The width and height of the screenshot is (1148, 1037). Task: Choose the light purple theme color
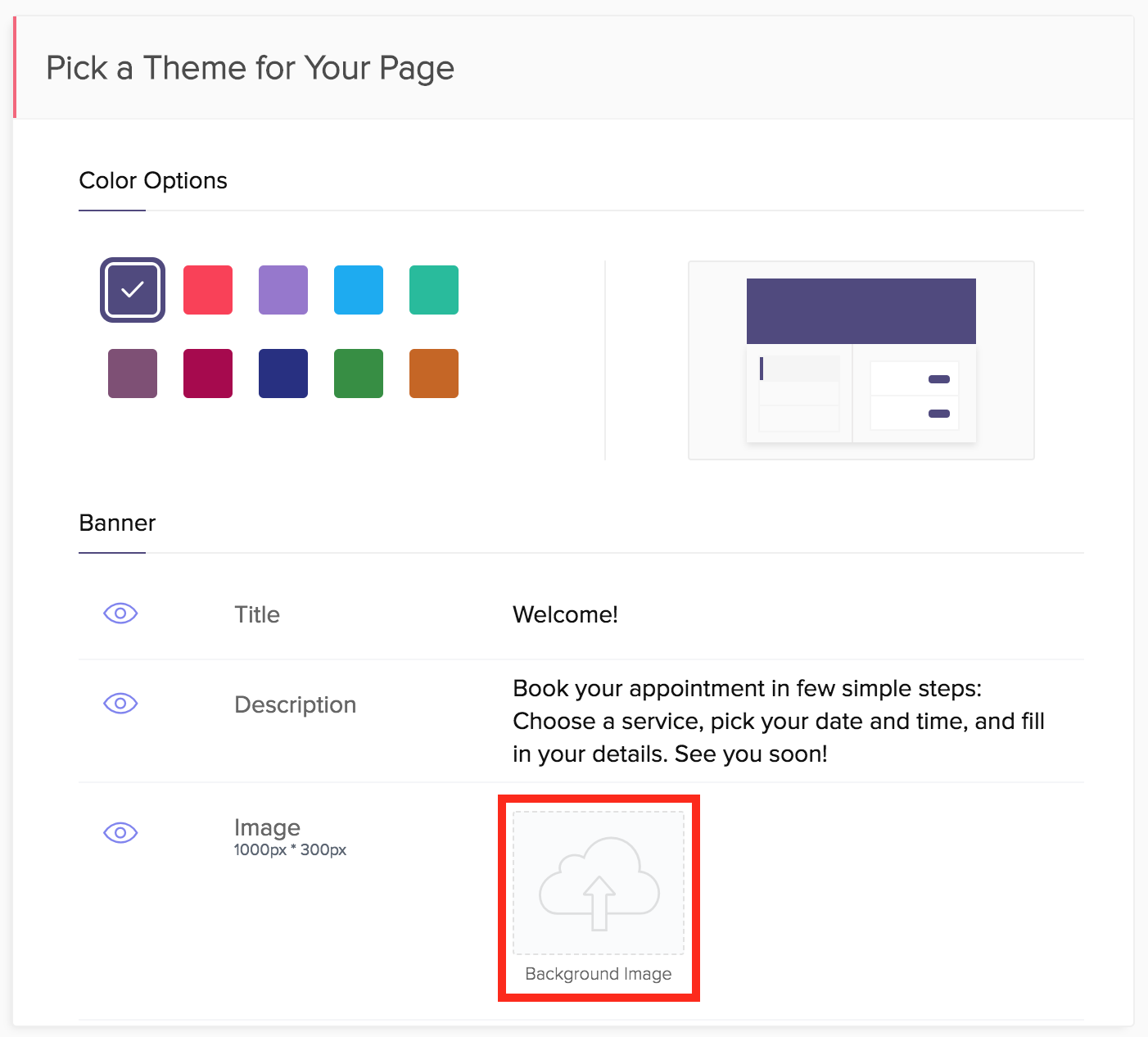(283, 290)
